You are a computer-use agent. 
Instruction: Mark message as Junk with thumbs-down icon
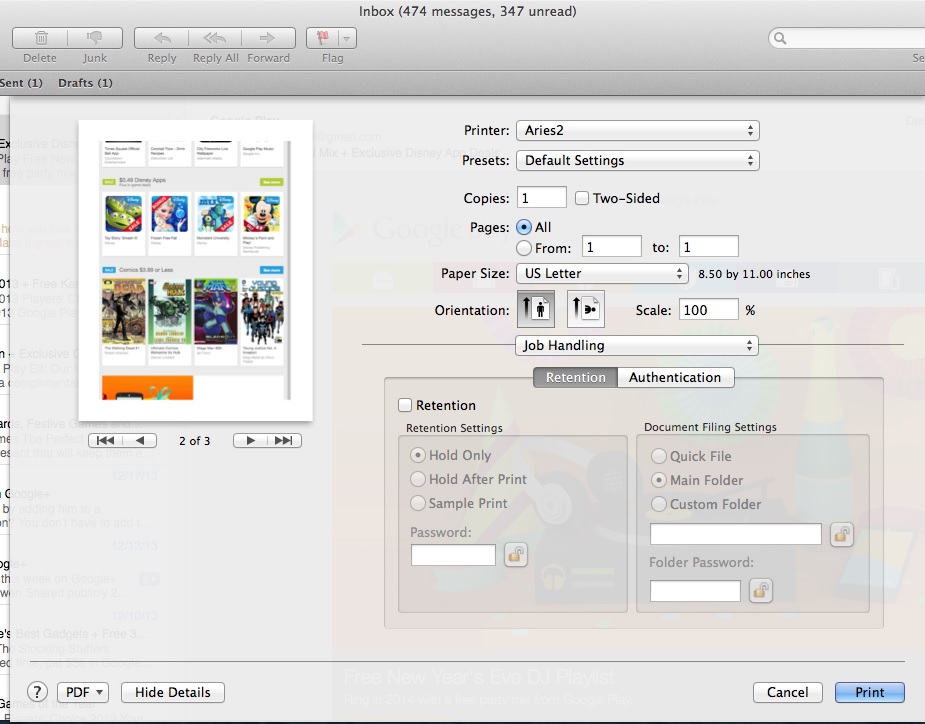point(94,38)
